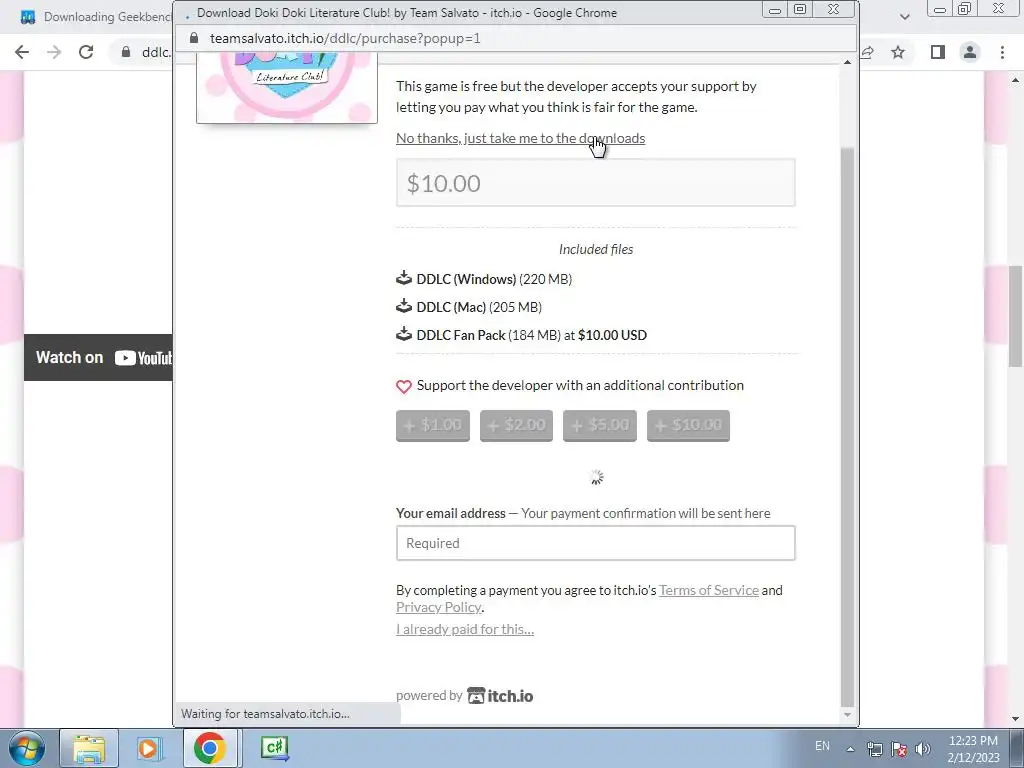Click the DDLC Fan Pack download icon
1024x768 pixels.
404,334
